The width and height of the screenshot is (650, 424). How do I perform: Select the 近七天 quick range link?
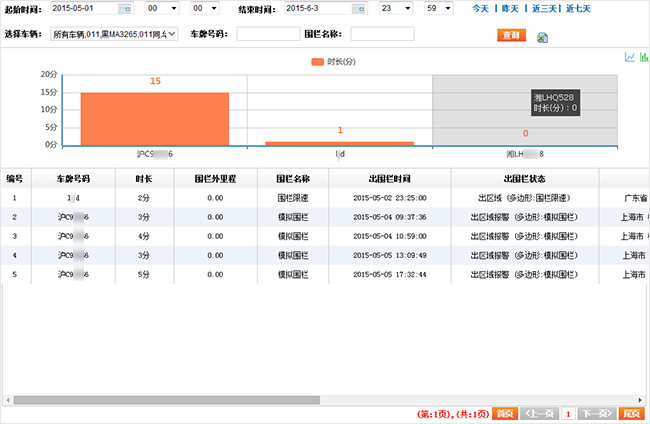pos(578,9)
